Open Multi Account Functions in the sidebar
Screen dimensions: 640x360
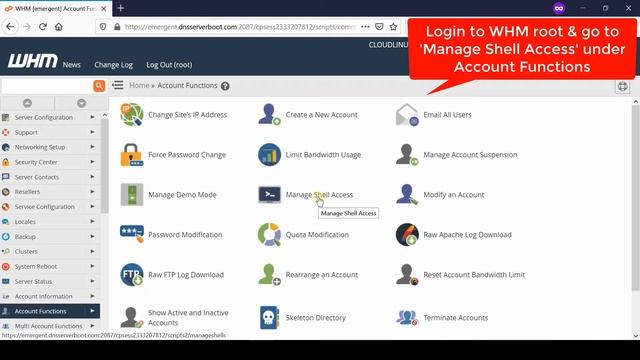pyautogui.click(x=50, y=326)
